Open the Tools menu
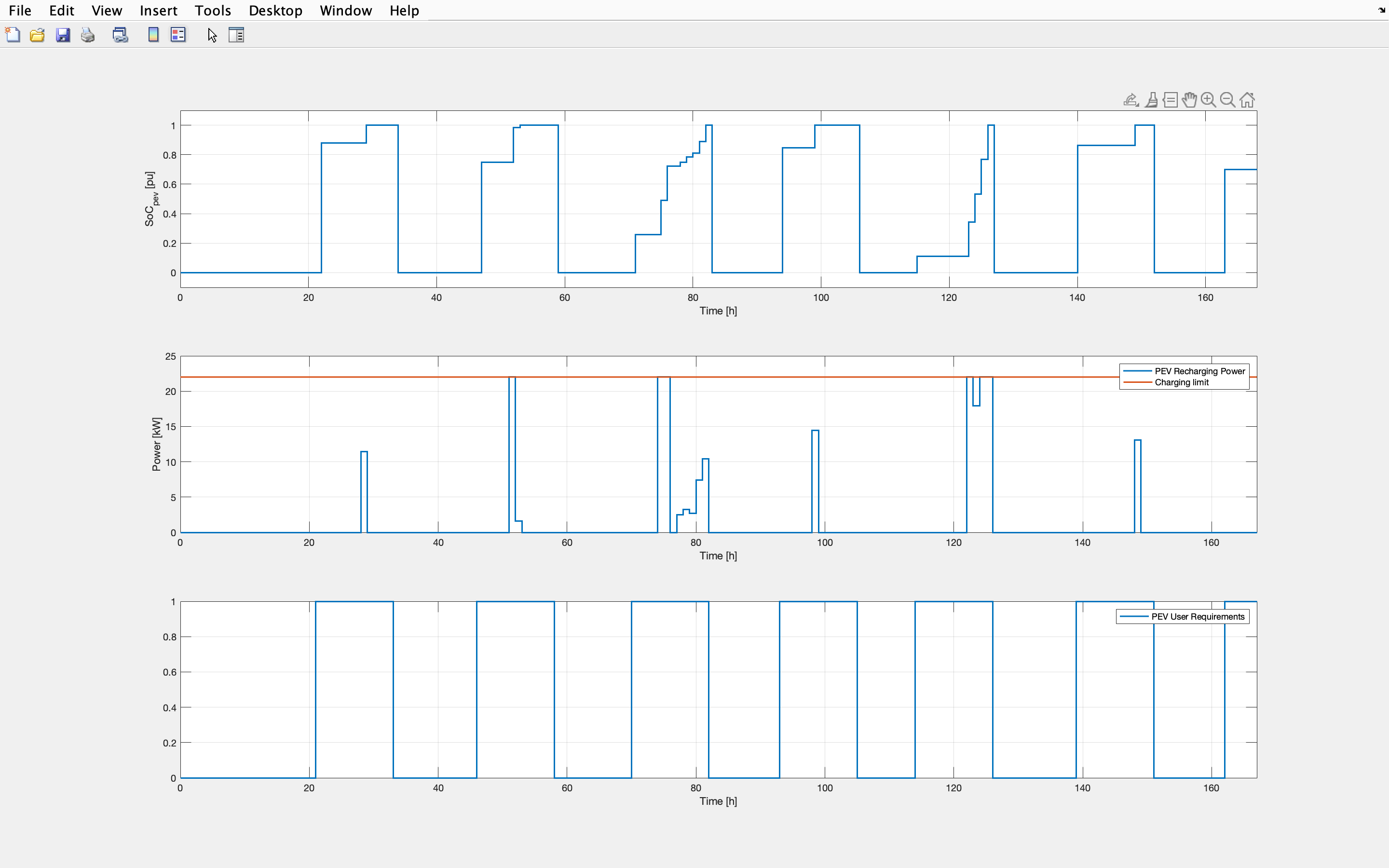1389x868 pixels. pyautogui.click(x=213, y=10)
